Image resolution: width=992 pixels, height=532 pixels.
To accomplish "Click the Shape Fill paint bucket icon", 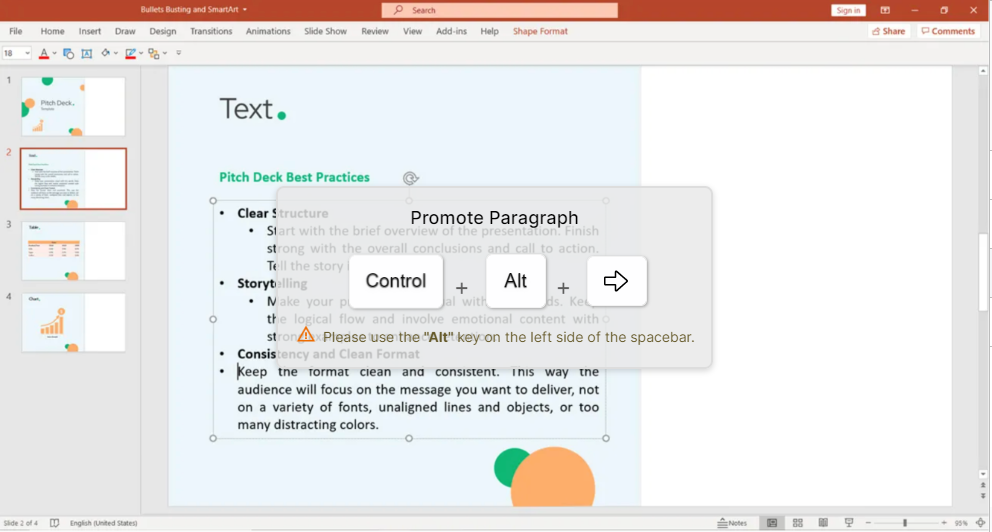I will 105,54.
